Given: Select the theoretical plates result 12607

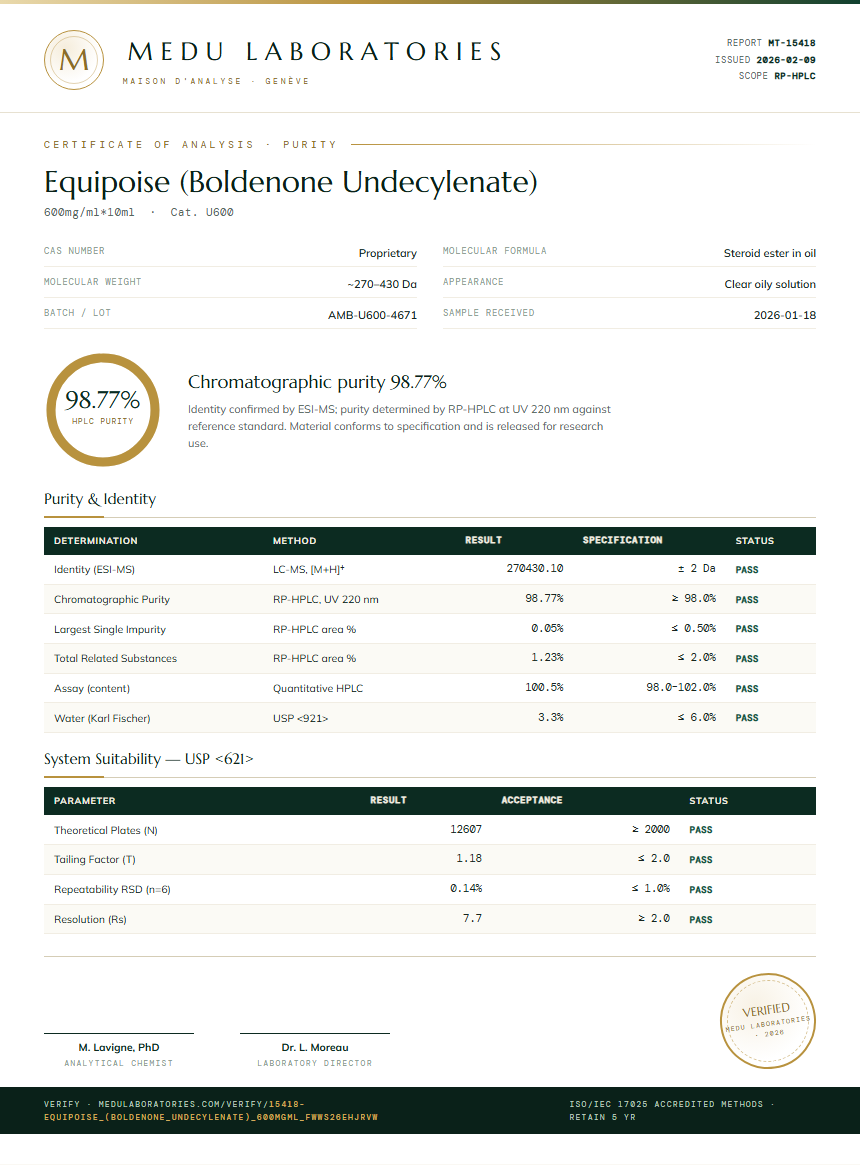Looking at the screenshot, I should (466, 829).
